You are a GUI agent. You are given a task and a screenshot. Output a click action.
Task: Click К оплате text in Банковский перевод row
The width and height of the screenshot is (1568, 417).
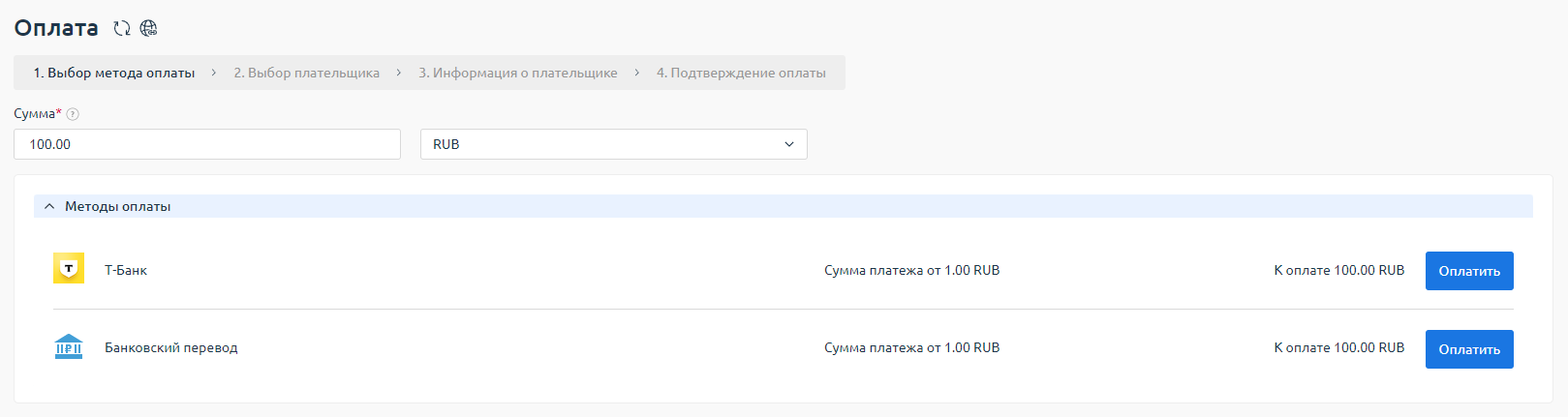(x=1338, y=347)
